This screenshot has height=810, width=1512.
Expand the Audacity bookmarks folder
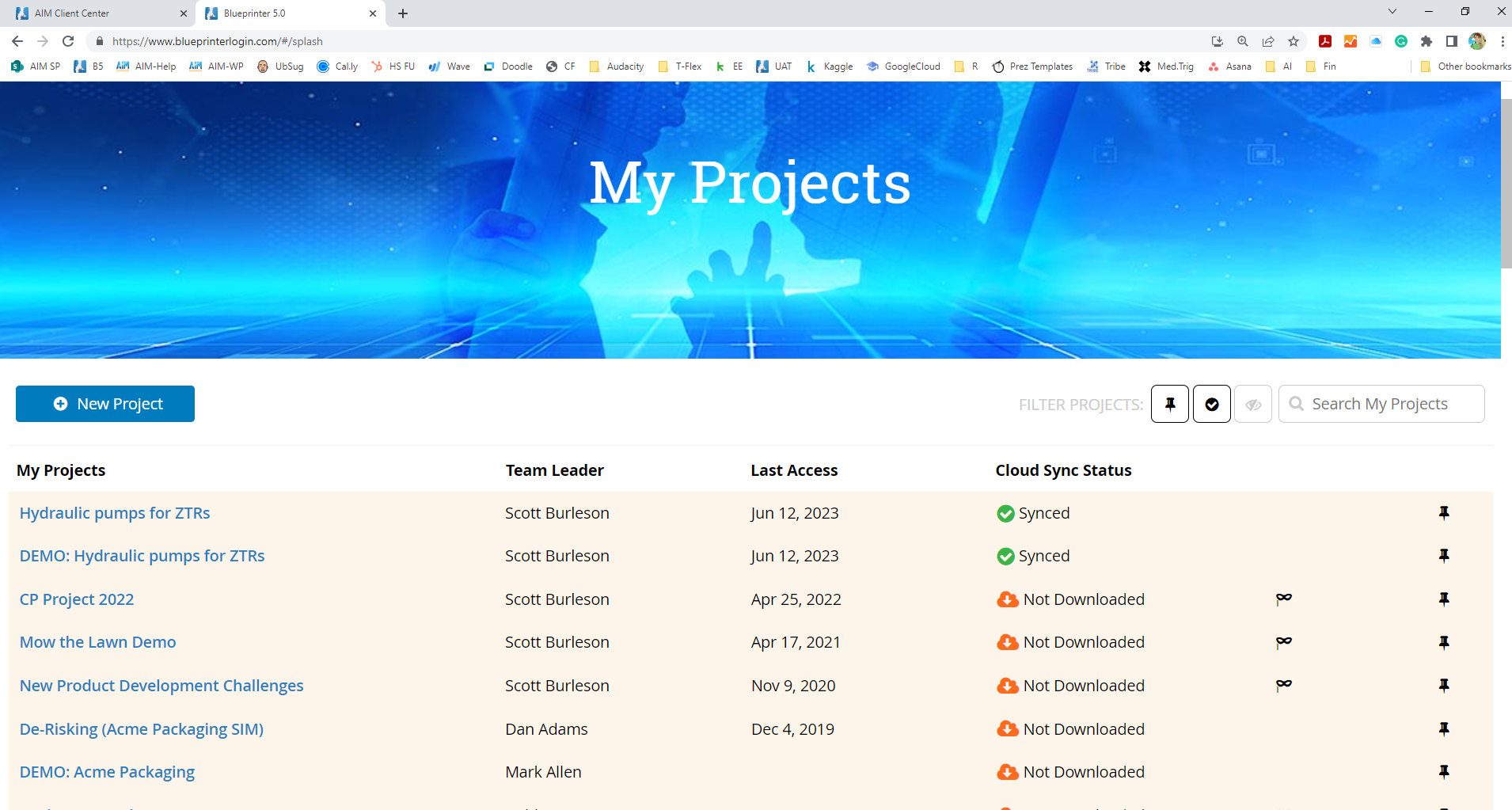click(x=617, y=67)
